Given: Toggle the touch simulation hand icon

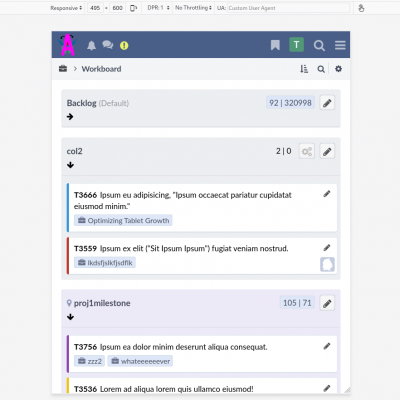Looking at the screenshot, I should [x=361, y=8].
